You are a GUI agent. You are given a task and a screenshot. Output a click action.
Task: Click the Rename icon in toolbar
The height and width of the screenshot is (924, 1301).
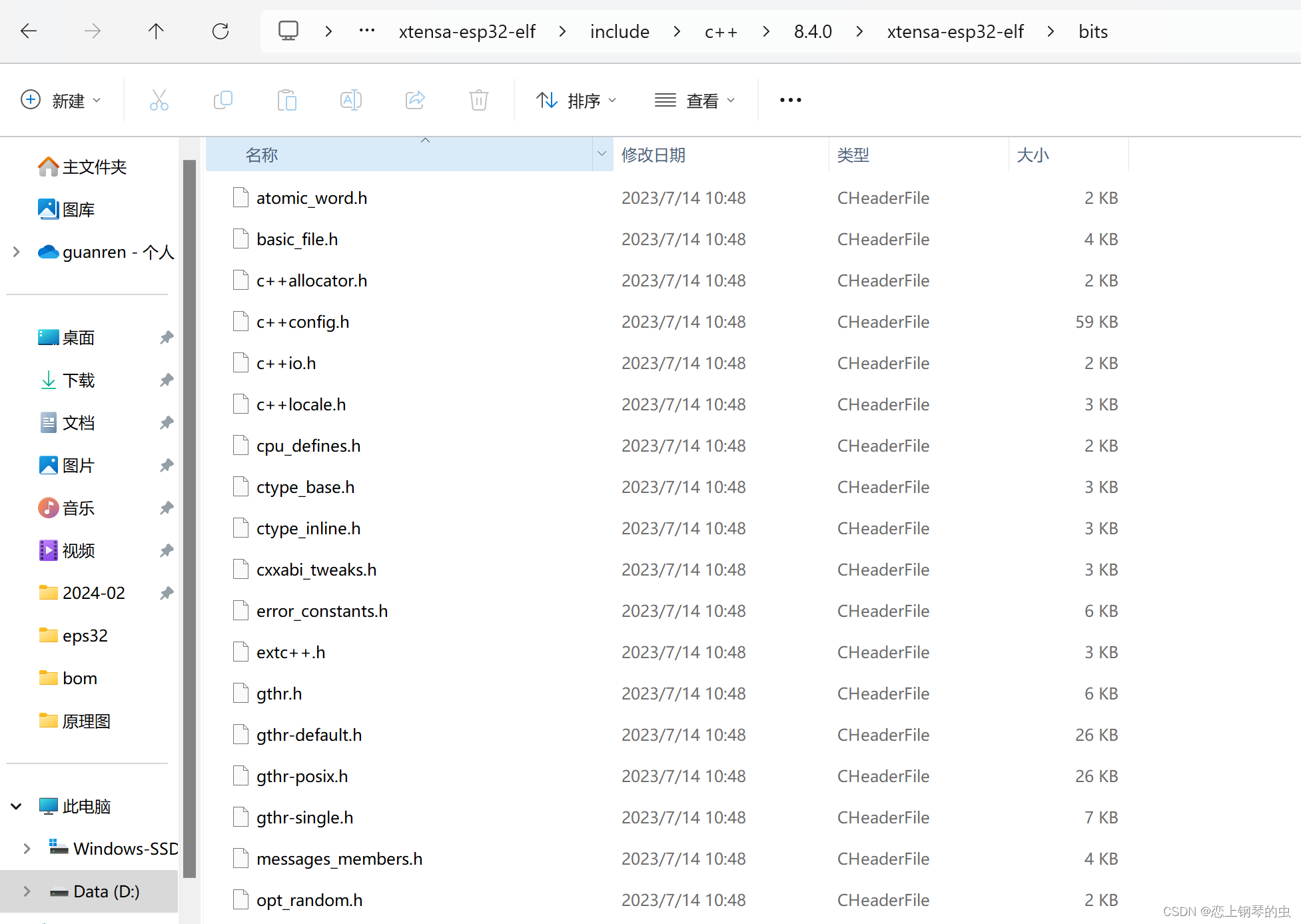point(350,101)
